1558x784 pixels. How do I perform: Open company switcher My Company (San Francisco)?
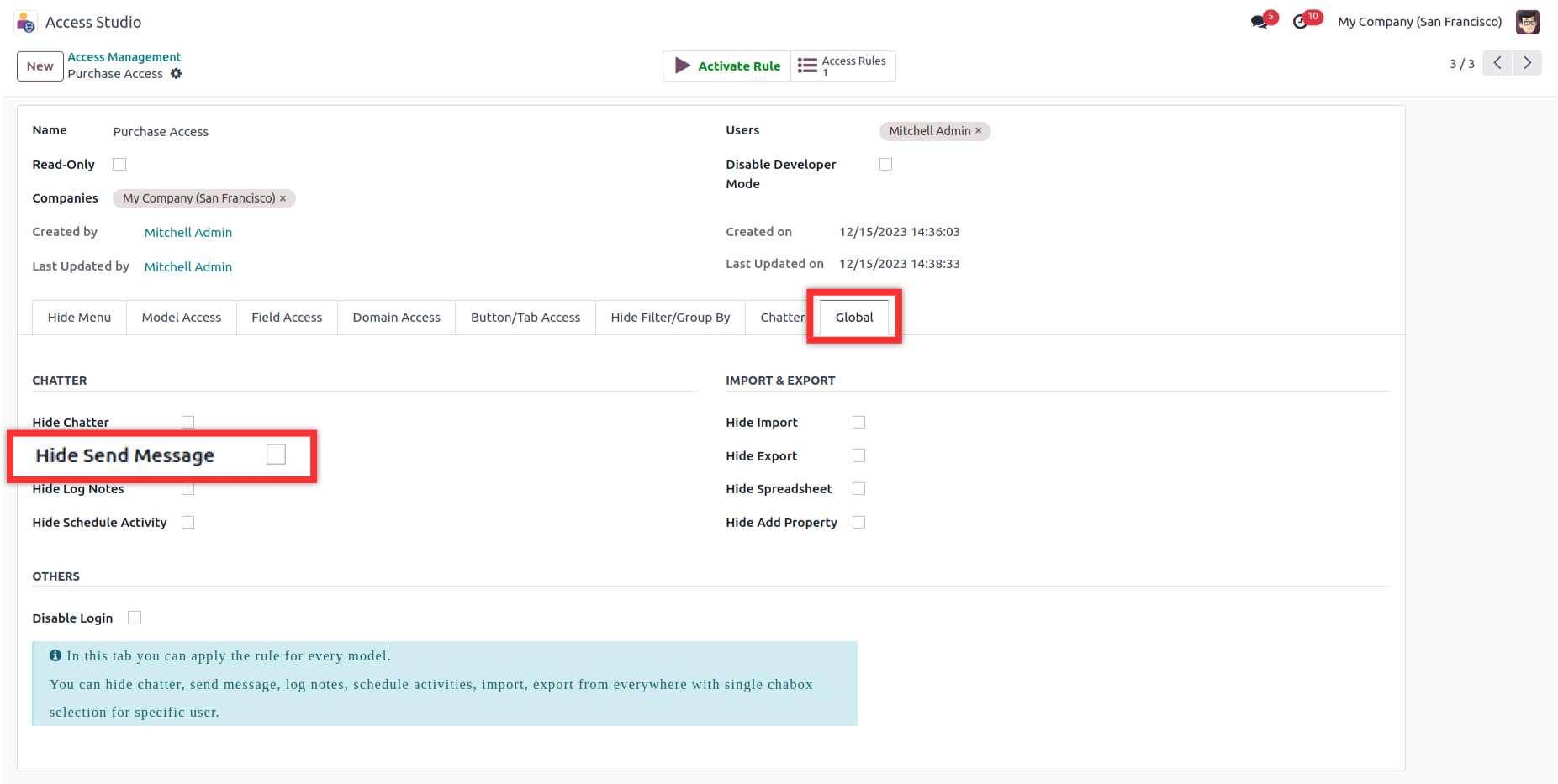point(1419,22)
